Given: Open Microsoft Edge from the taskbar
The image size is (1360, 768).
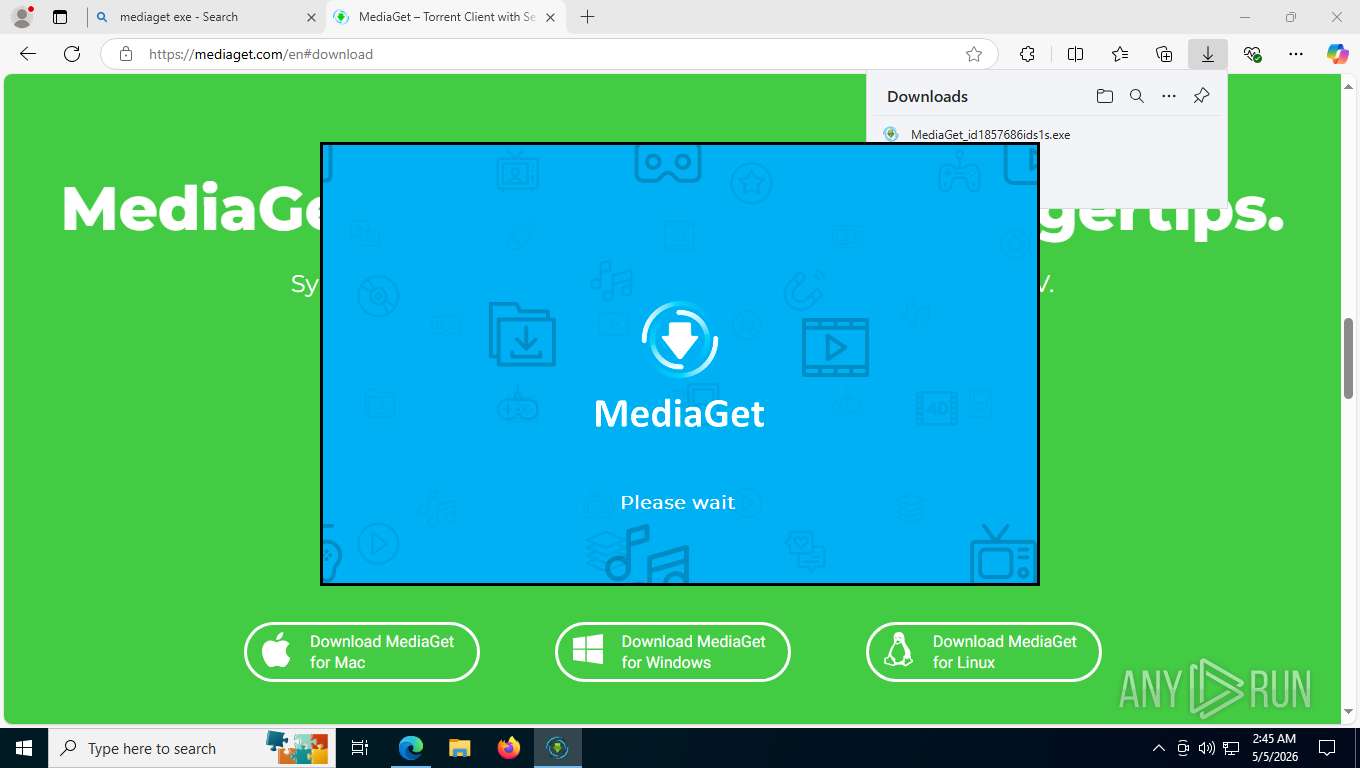Looking at the screenshot, I should 410,748.
